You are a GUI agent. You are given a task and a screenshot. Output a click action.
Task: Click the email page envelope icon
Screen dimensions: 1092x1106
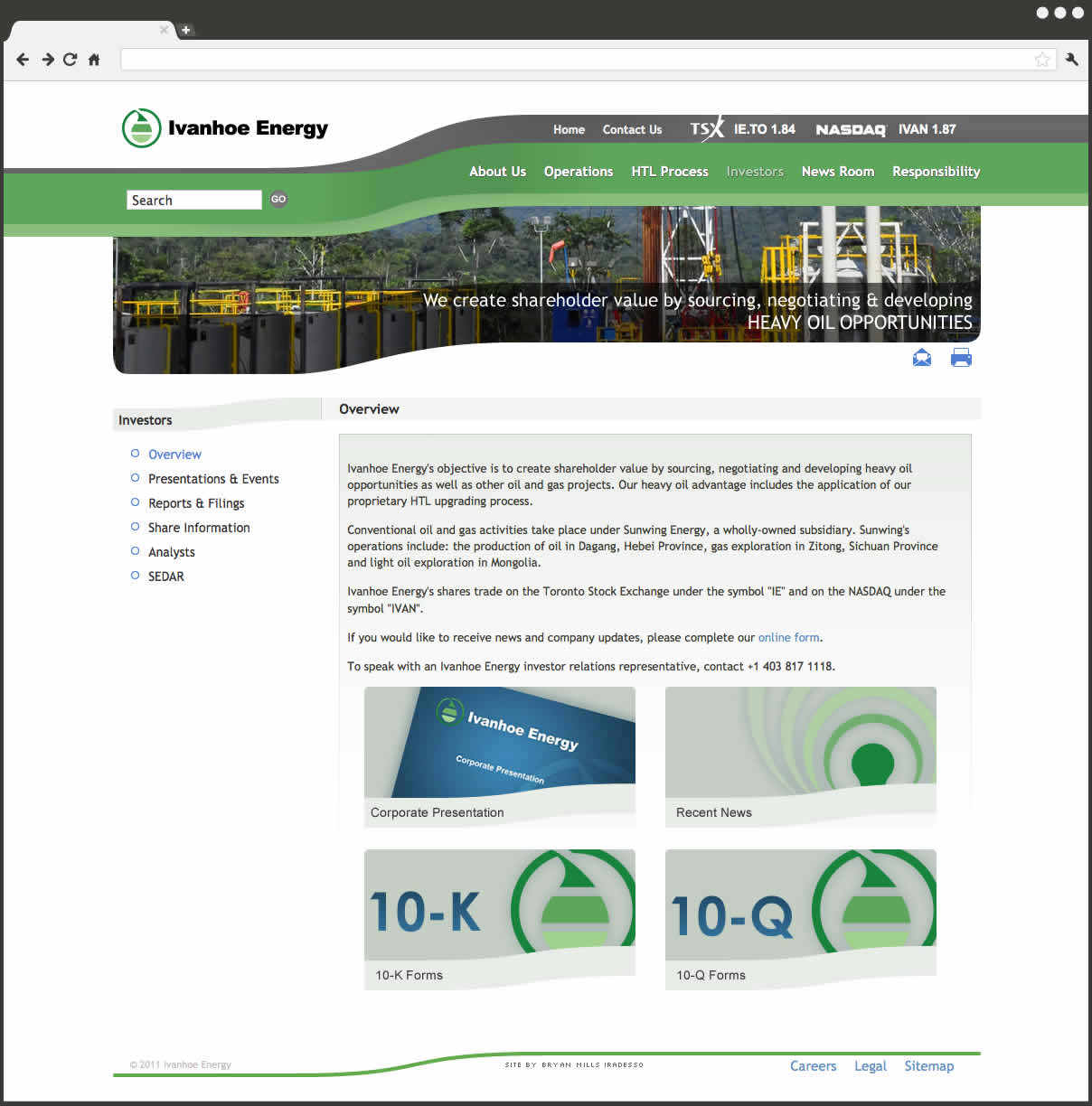[921, 358]
